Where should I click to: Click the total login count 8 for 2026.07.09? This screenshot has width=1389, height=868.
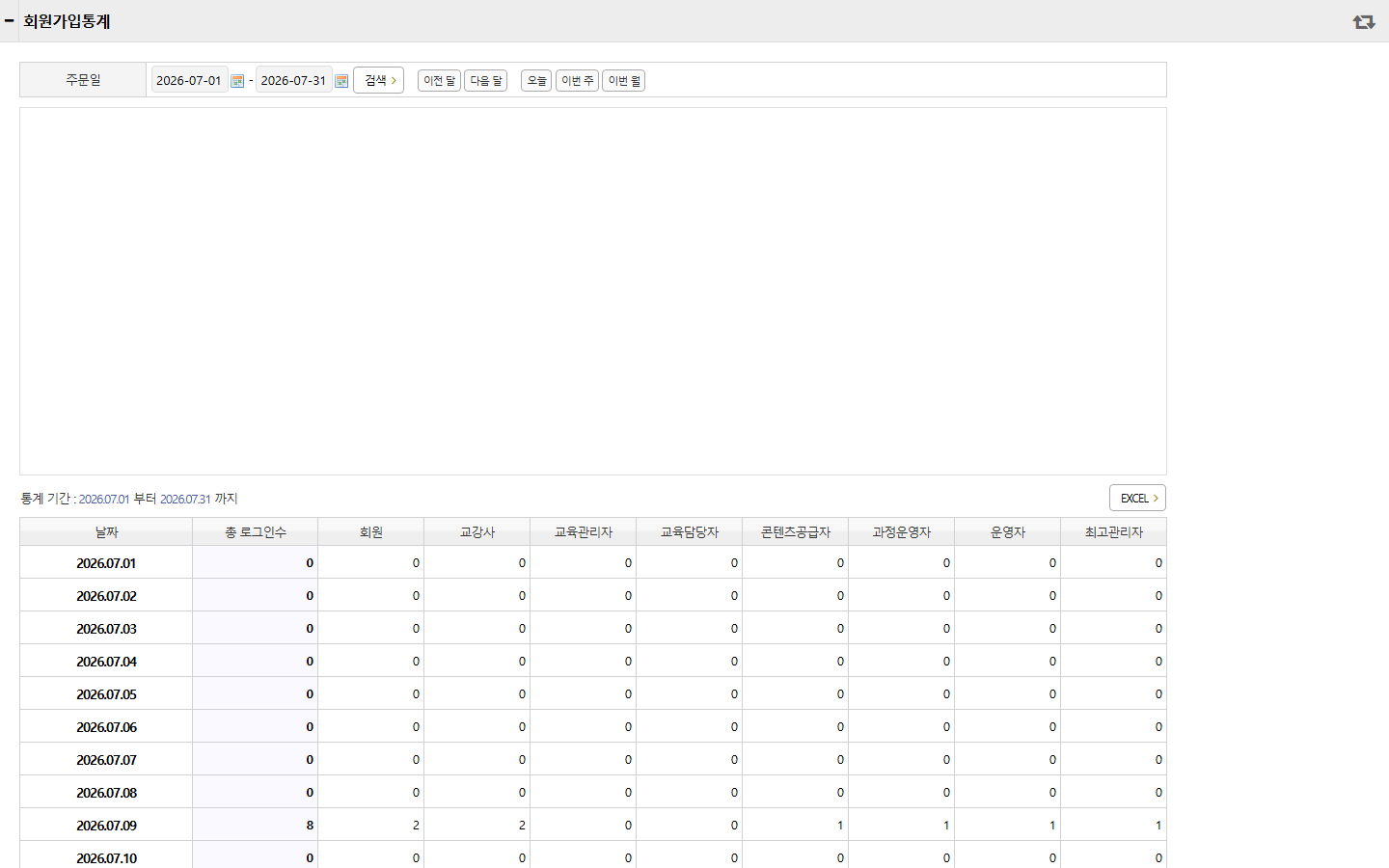pyautogui.click(x=310, y=826)
